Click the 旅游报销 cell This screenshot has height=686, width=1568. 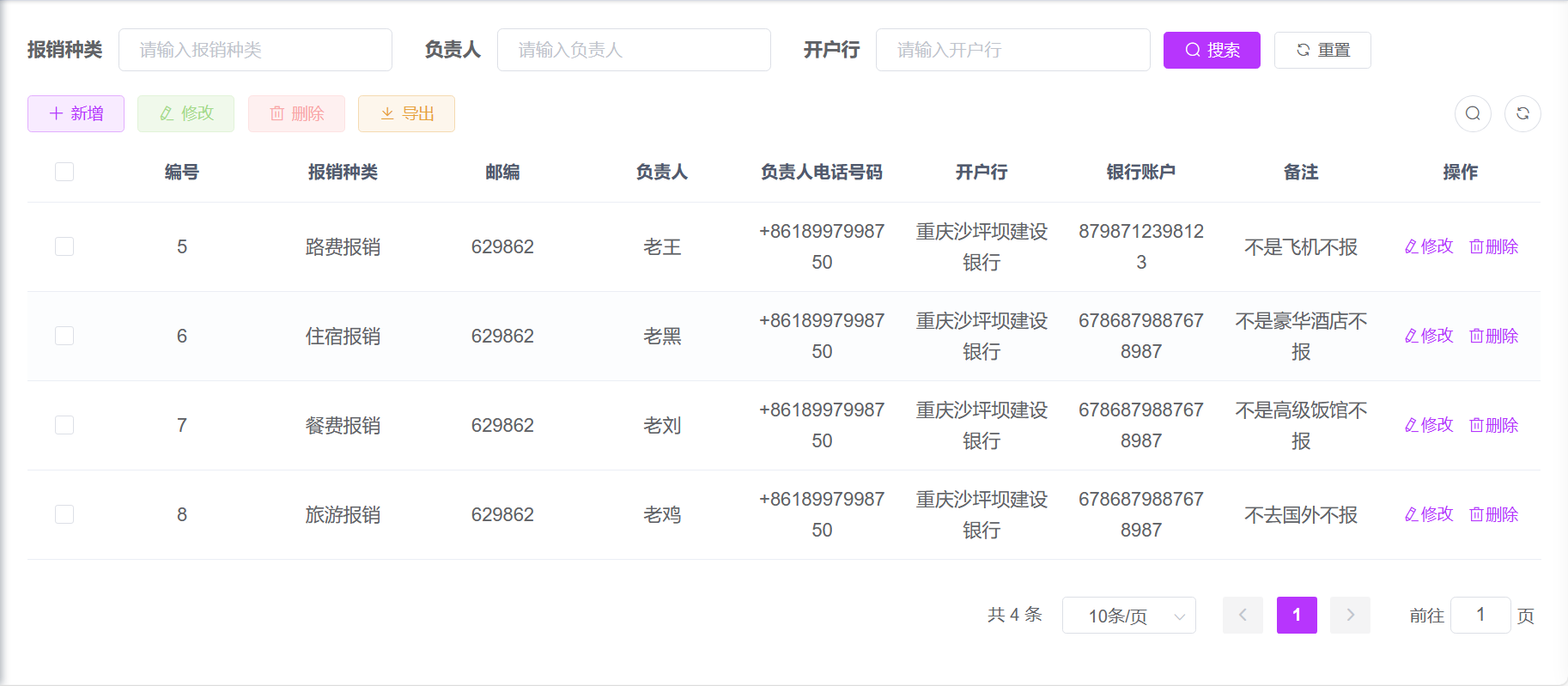coord(343,515)
